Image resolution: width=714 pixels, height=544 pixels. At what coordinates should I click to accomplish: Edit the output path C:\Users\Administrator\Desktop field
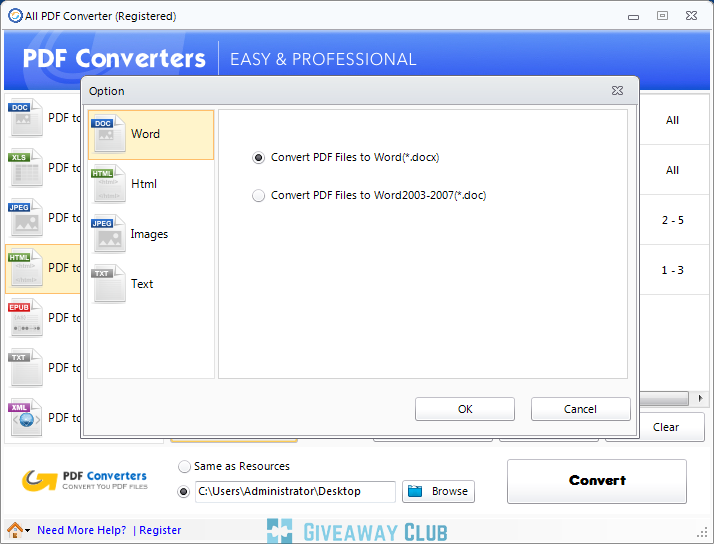295,492
